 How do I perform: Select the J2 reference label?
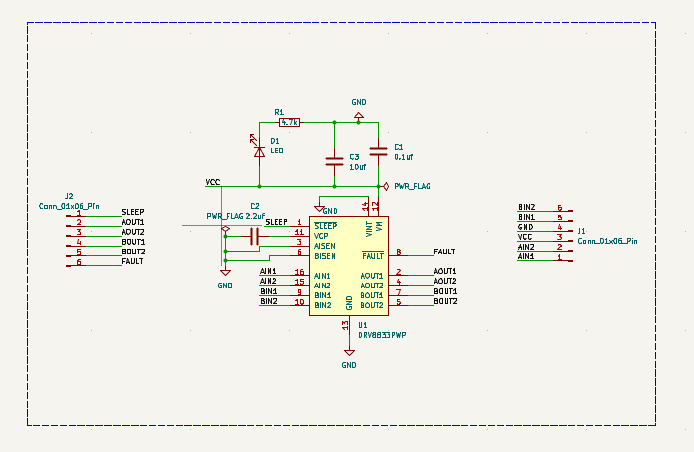click(x=69, y=196)
